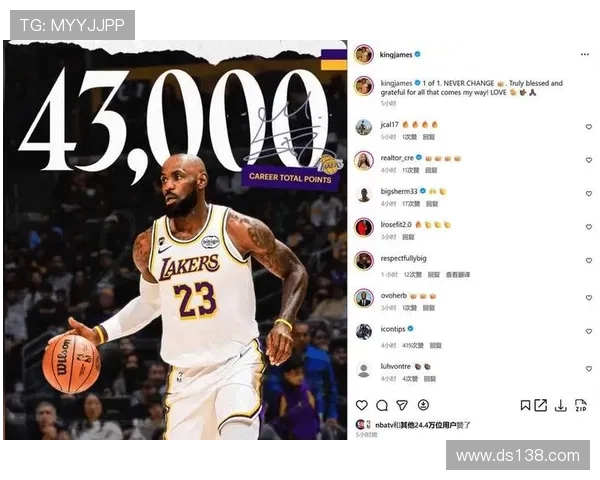
Task: Click the circular download icon beside share
Action: [x=423, y=405]
